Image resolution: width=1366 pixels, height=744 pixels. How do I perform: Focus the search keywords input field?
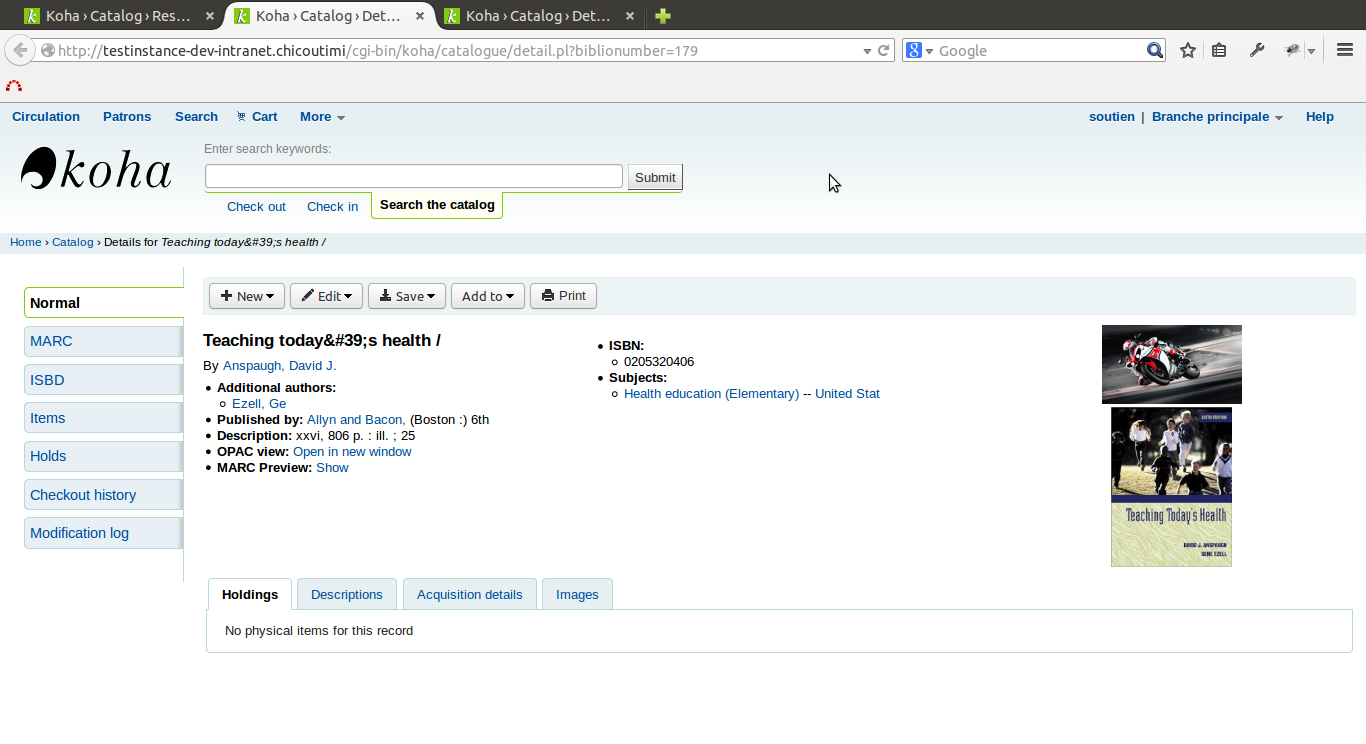click(x=413, y=177)
